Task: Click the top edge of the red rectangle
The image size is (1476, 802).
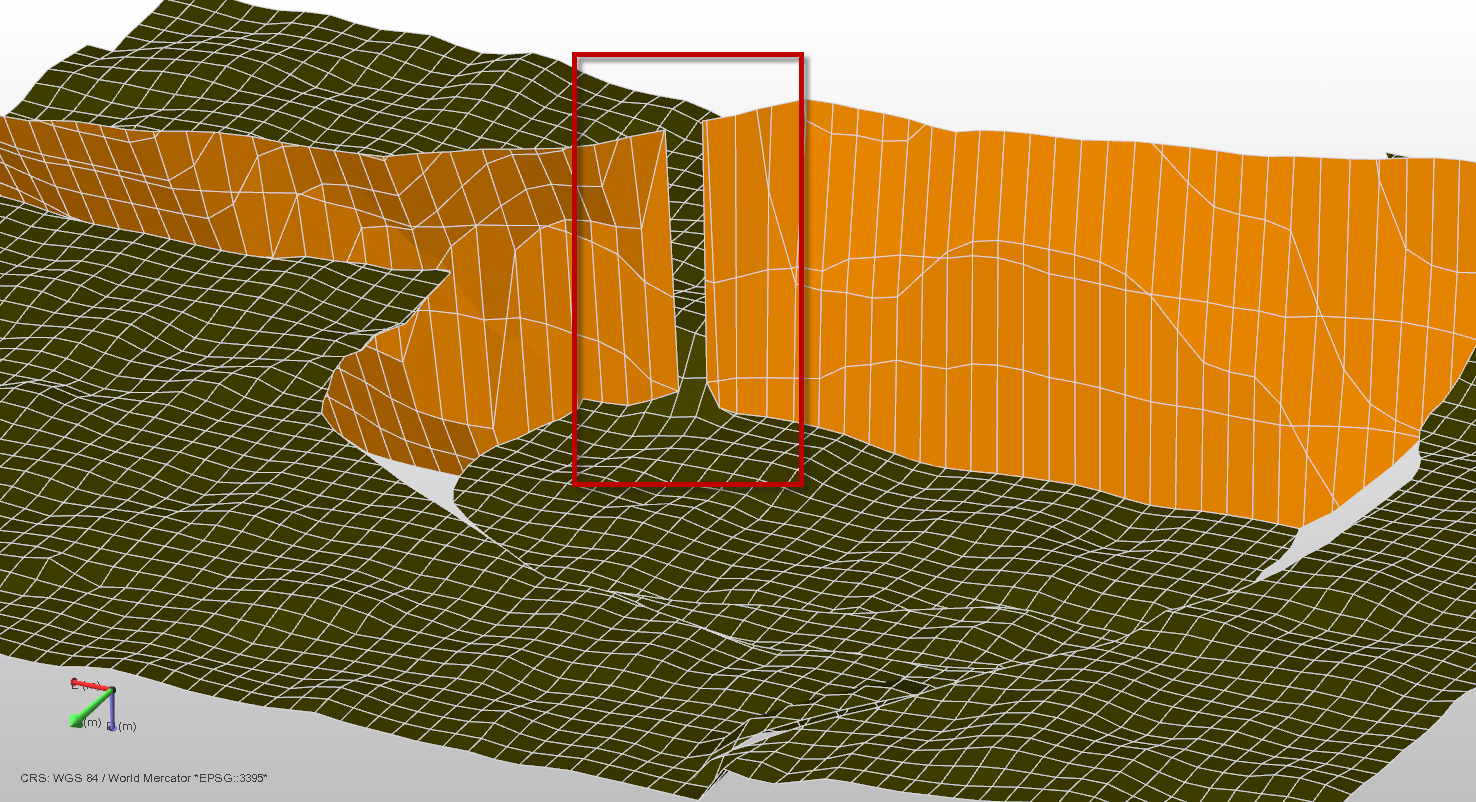Action: pyautogui.click(x=688, y=54)
